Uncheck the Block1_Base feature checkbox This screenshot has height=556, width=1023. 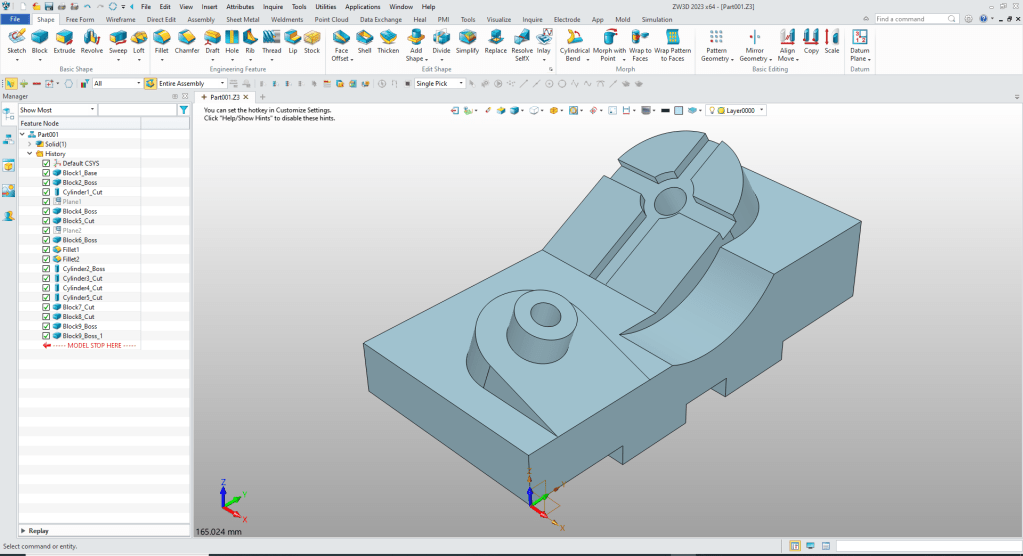[x=46, y=173]
